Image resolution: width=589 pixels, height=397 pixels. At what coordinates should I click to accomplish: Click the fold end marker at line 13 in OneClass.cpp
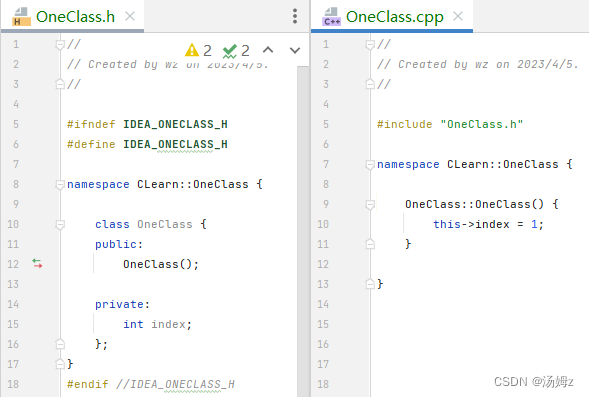tap(370, 284)
